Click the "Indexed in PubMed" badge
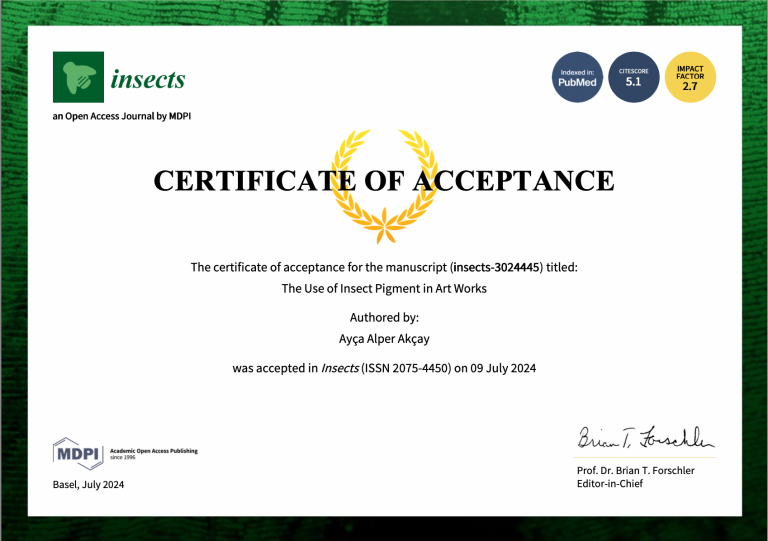This screenshot has height=541, width=768. point(578,77)
